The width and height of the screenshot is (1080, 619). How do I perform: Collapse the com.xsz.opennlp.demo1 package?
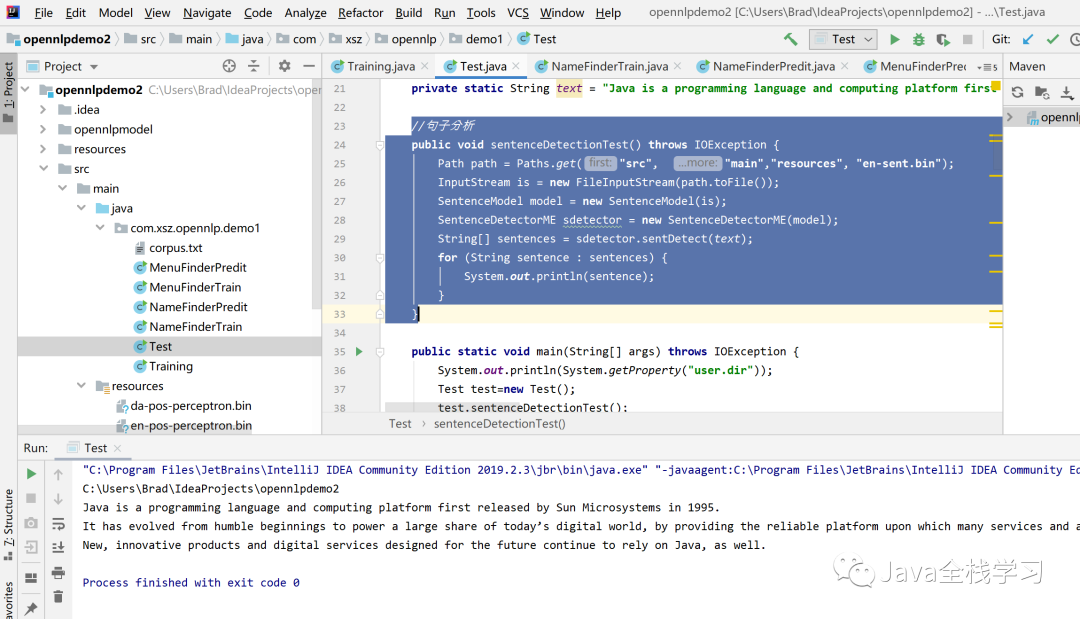pos(101,228)
